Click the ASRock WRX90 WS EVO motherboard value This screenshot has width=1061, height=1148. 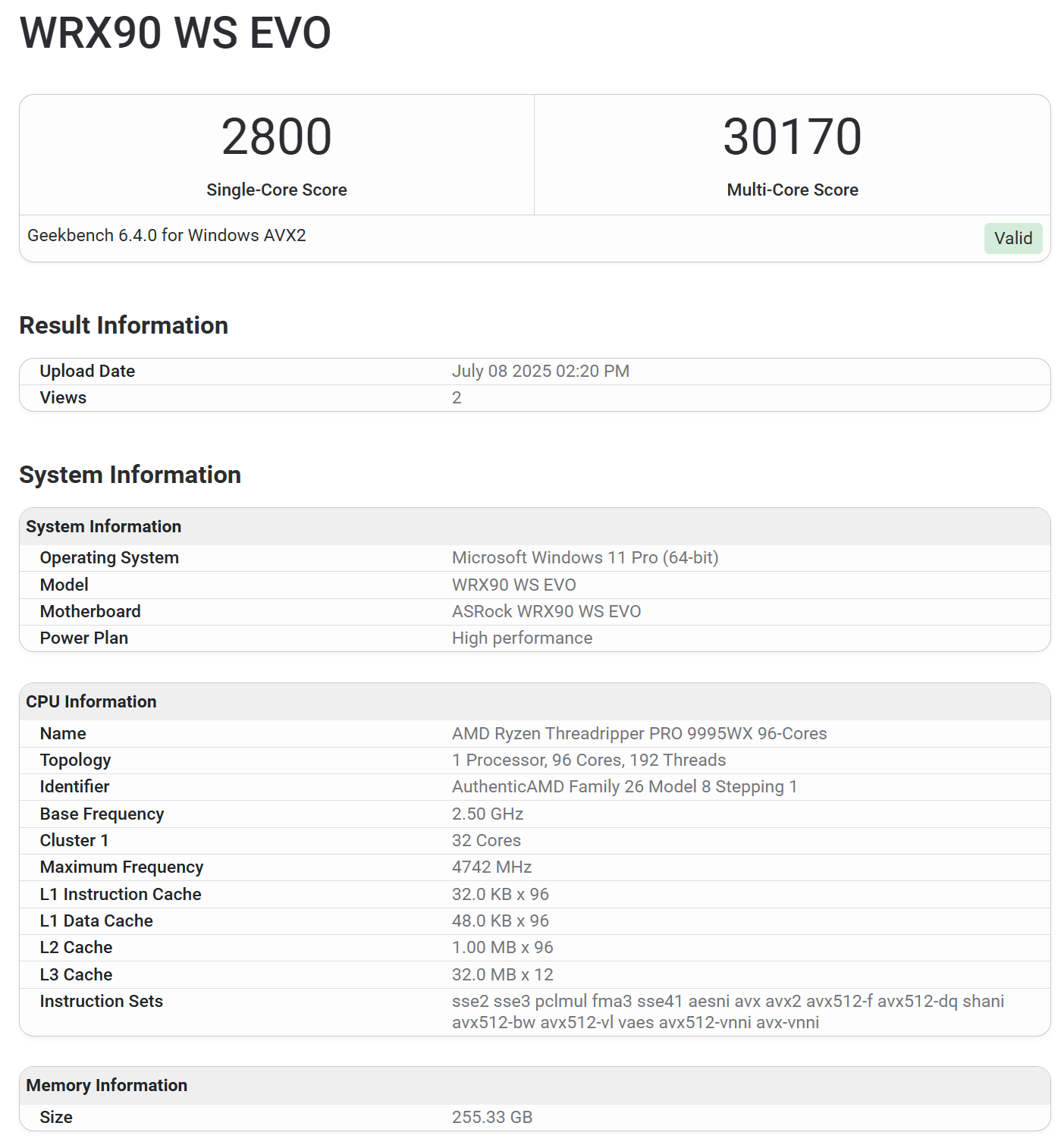point(546,611)
